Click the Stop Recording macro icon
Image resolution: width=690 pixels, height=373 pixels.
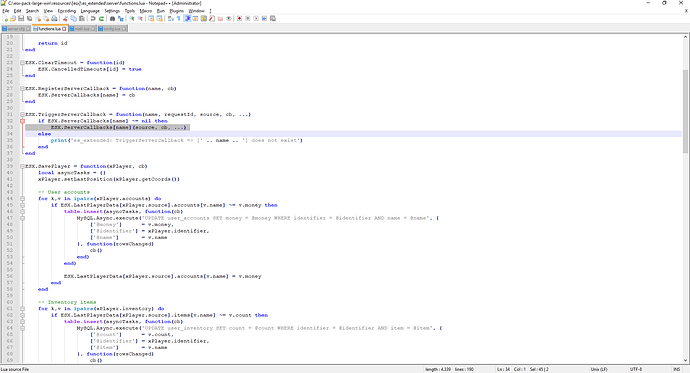point(248,18)
